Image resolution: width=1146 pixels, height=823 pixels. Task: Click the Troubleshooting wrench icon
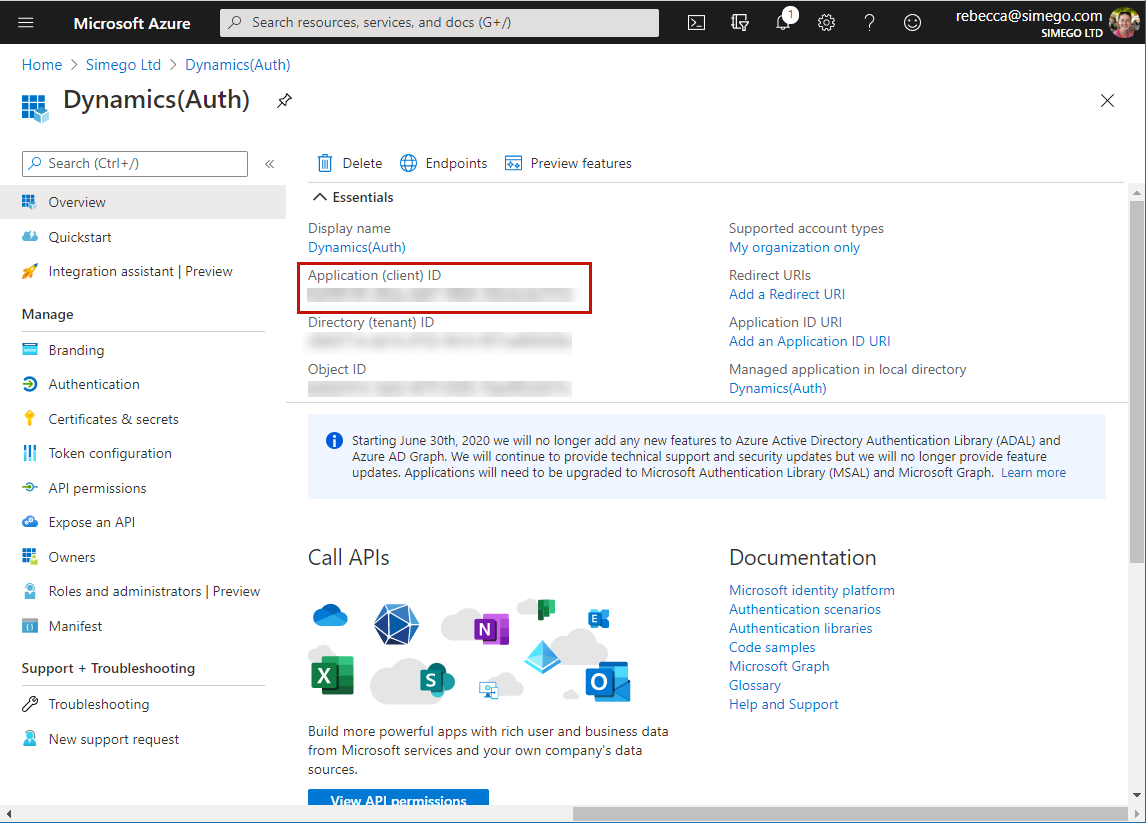point(29,704)
